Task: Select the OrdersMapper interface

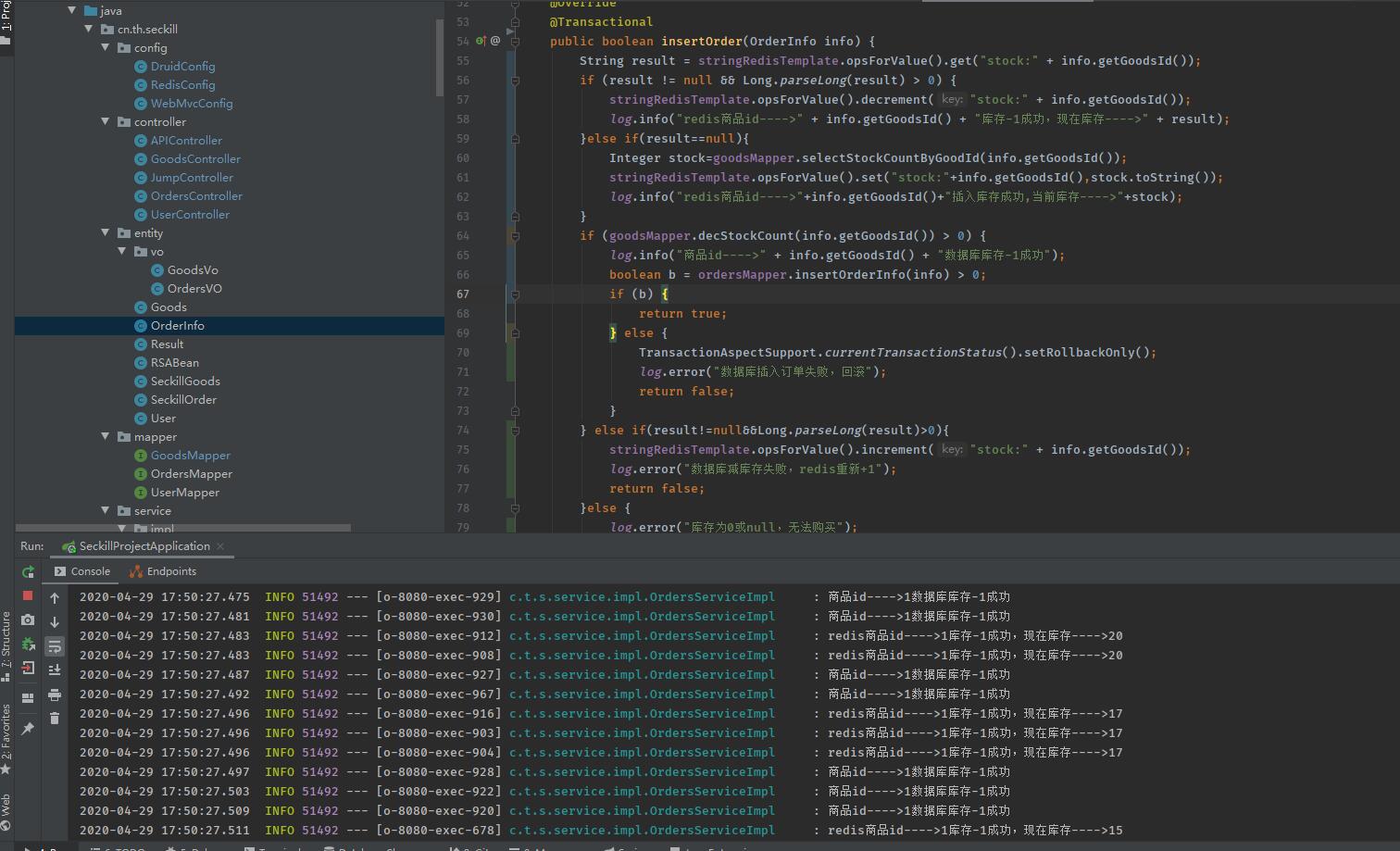Action: [192, 473]
